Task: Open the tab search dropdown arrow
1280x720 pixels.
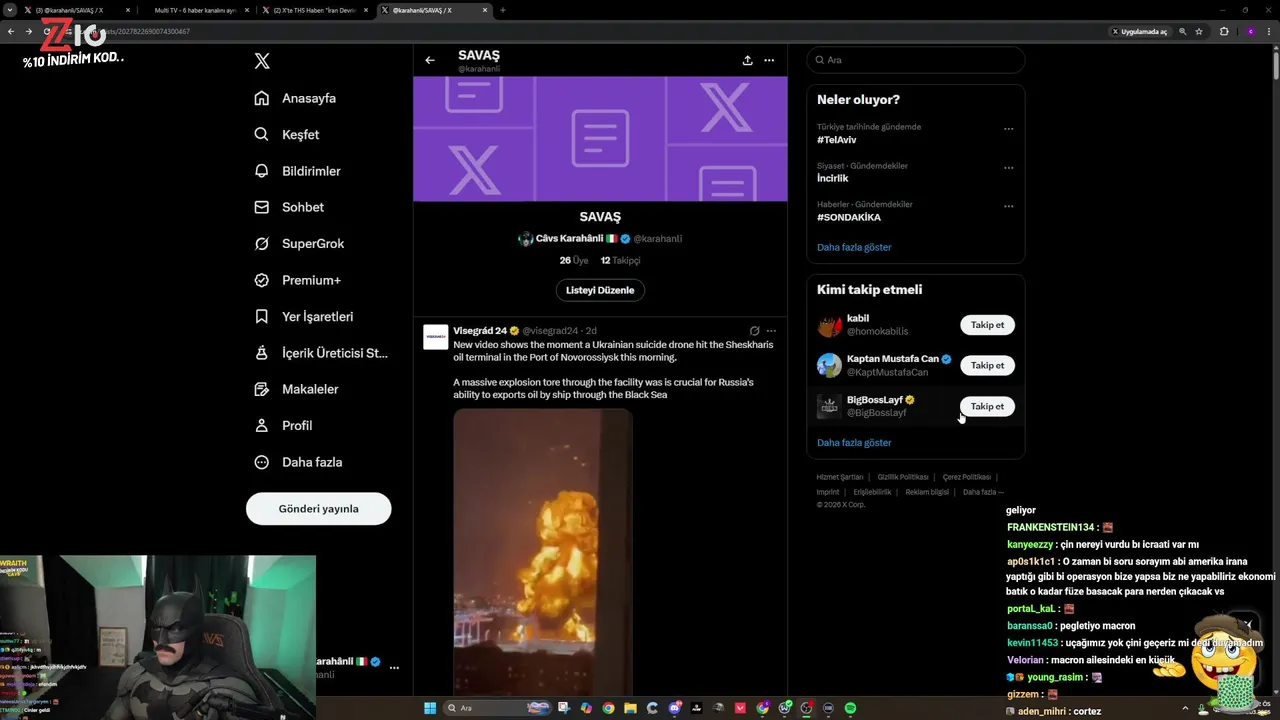Action: click(9, 10)
